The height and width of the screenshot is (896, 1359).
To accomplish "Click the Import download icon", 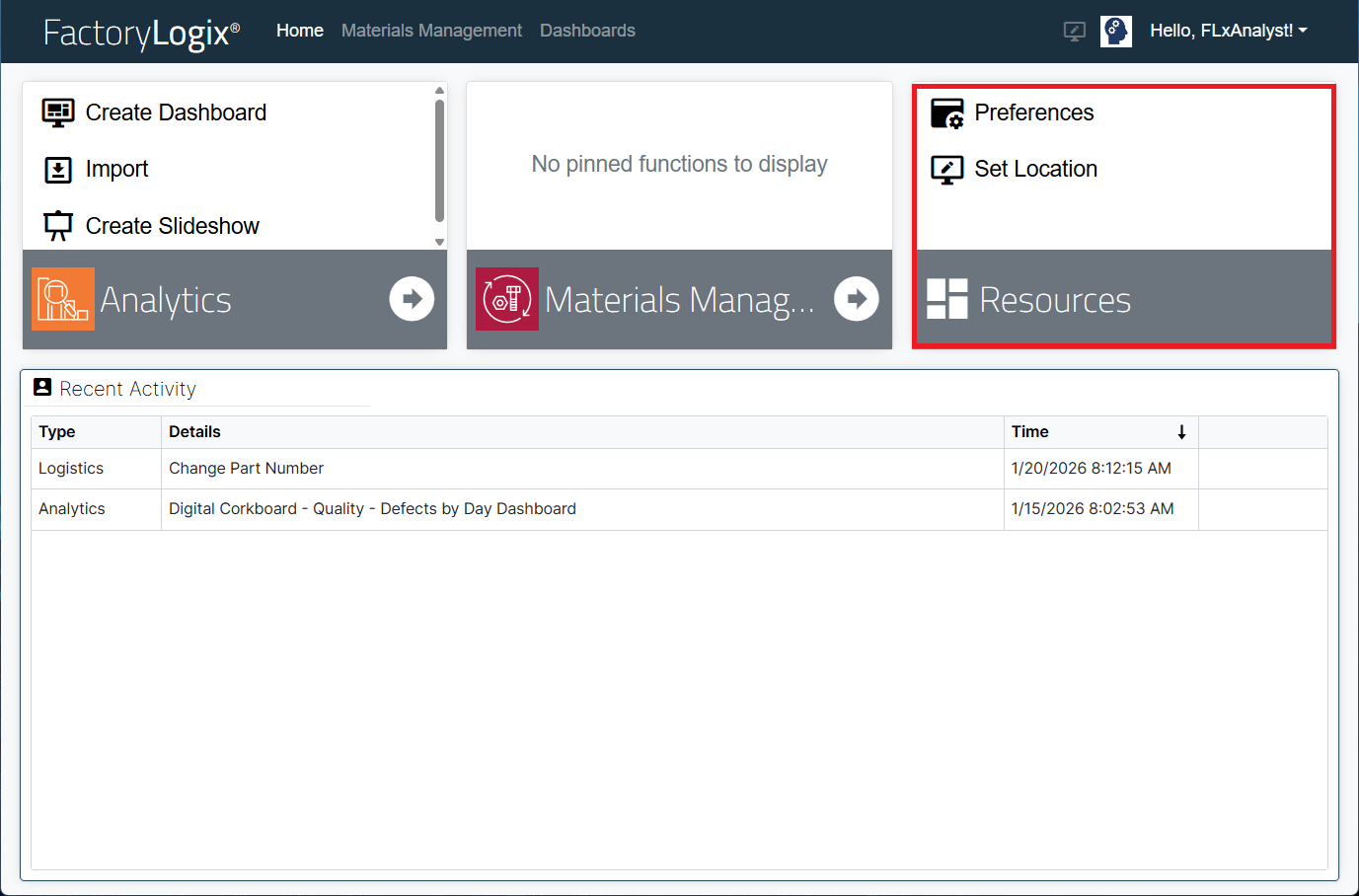I will [58, 170].
